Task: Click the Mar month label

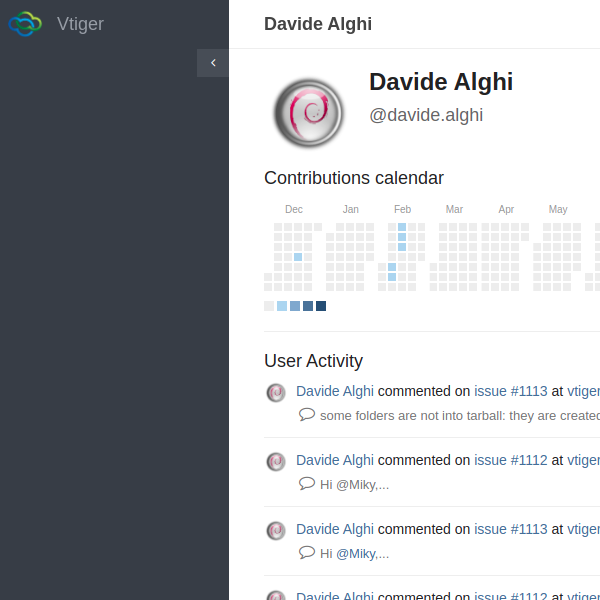Action: (x=454, y=209)
